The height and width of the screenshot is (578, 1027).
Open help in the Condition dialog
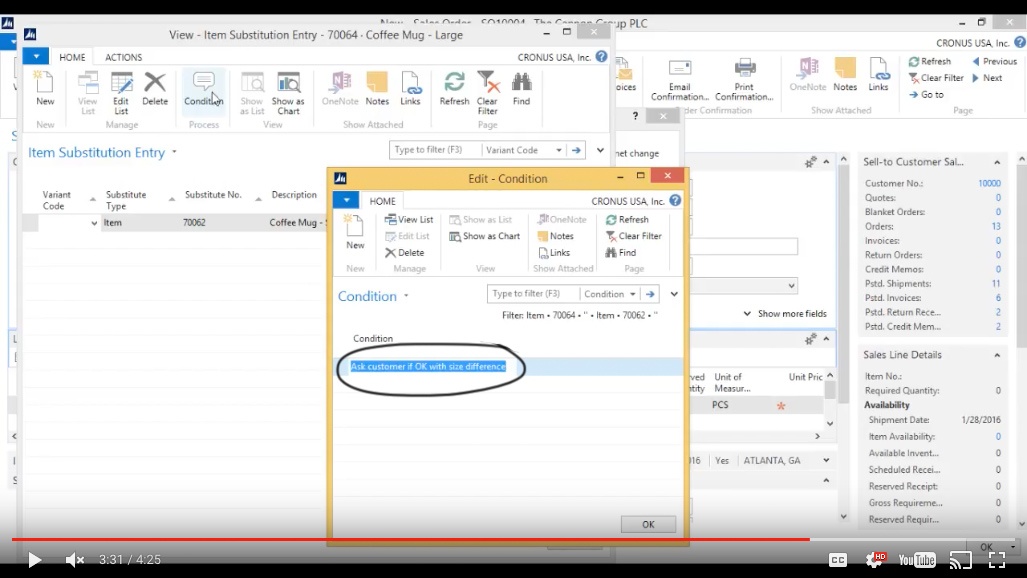(675, 201)
